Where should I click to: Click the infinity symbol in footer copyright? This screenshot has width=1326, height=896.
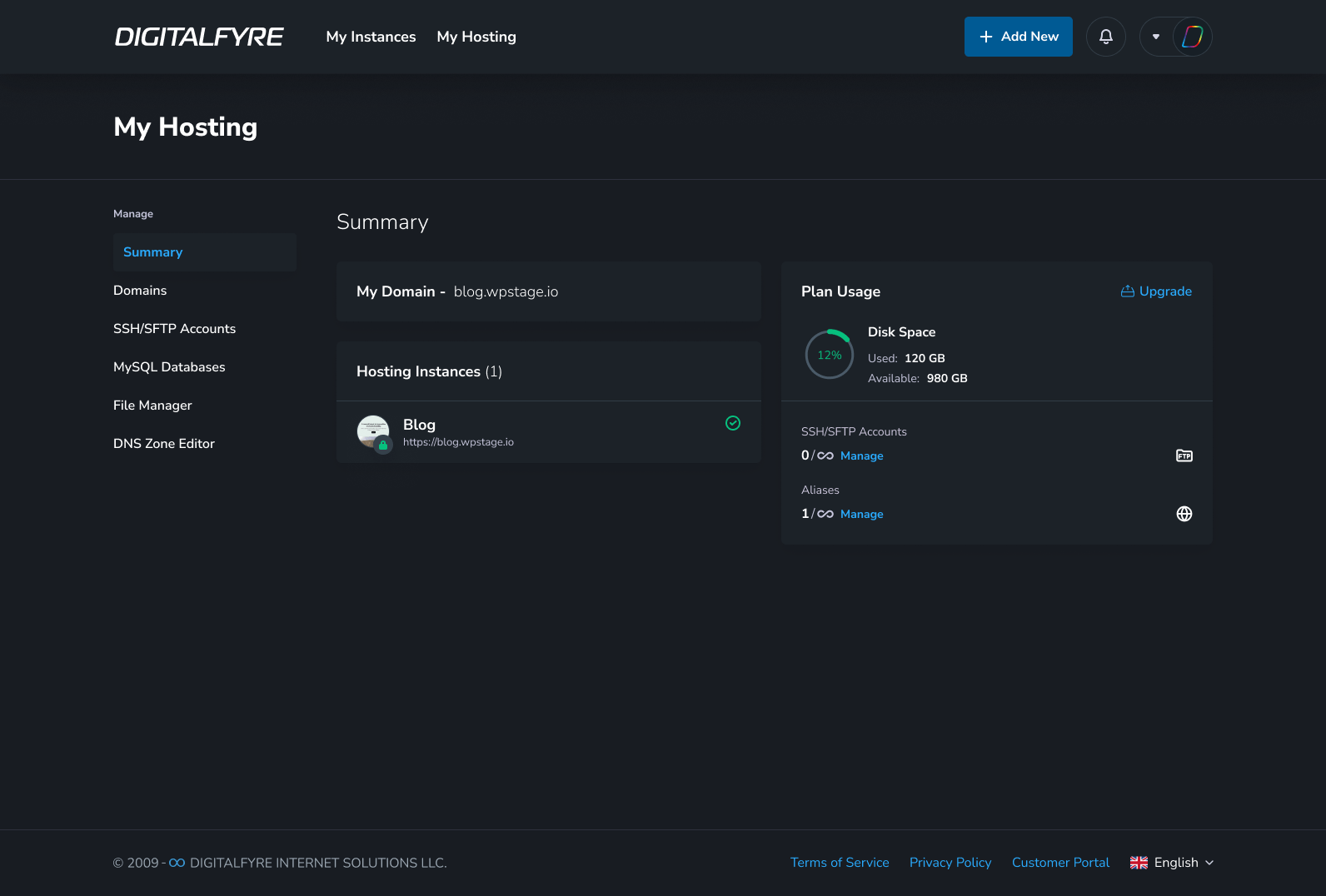(177, 863)
